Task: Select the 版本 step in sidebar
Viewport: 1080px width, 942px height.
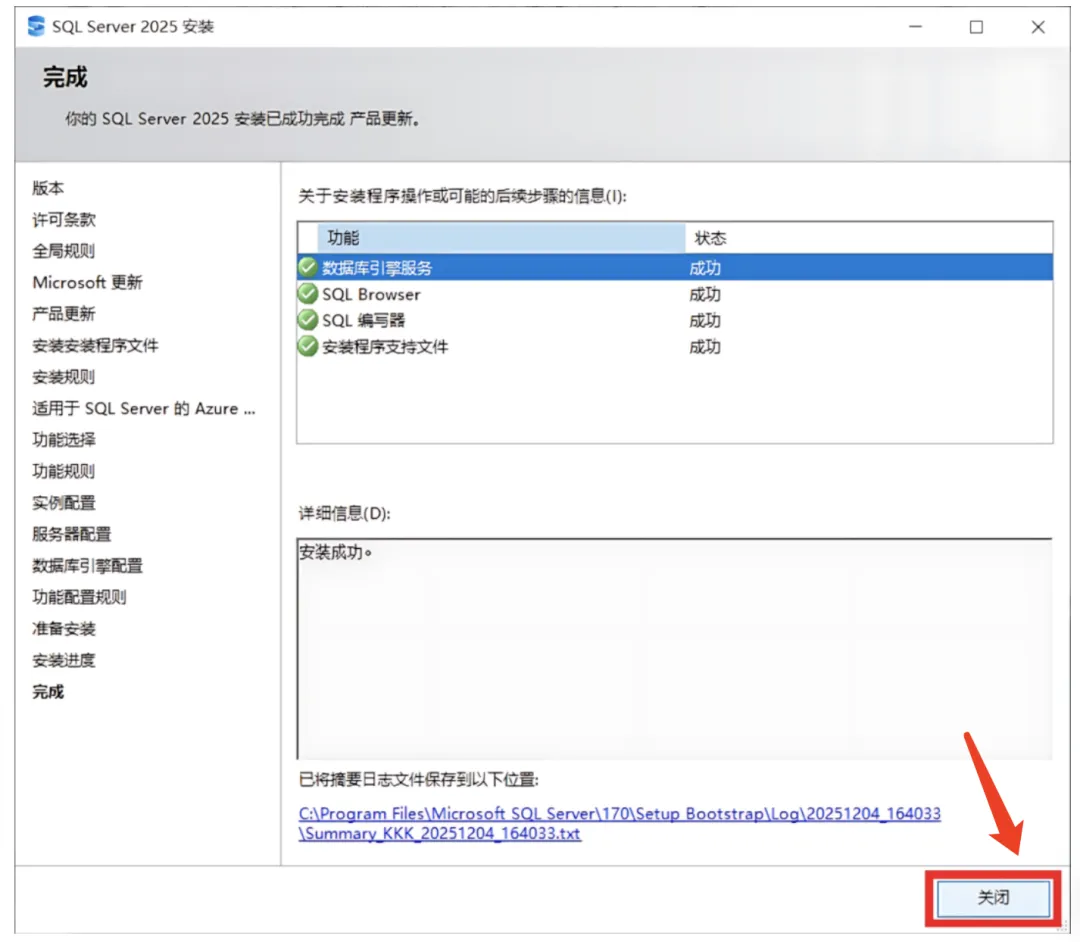Action: [48, 188]
